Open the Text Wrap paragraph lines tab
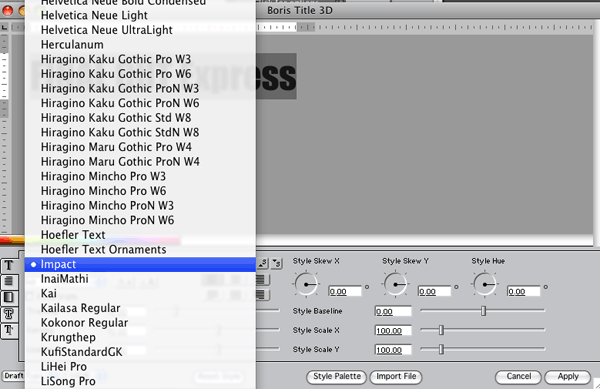The height and width of the screenshot is (389, 600). tap(9, 282)
